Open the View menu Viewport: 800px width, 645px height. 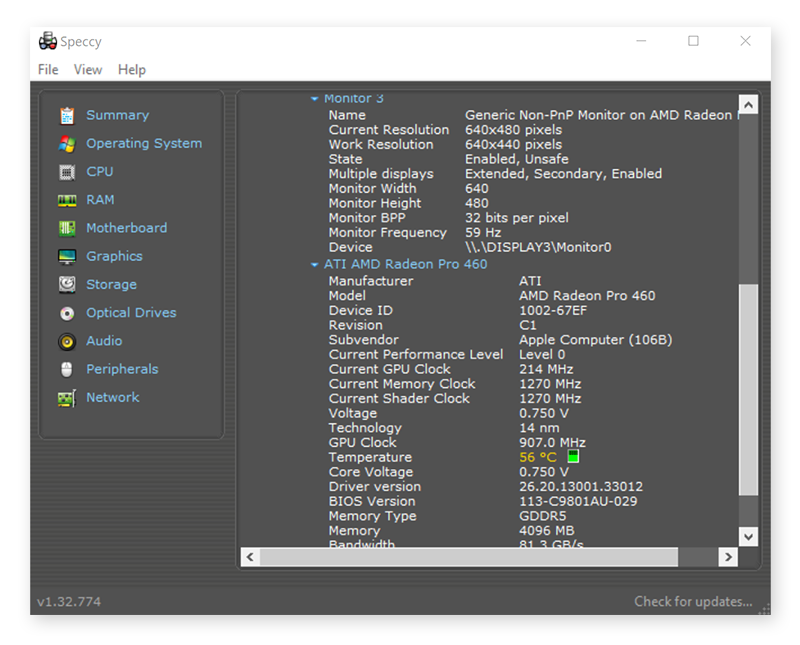87,69
